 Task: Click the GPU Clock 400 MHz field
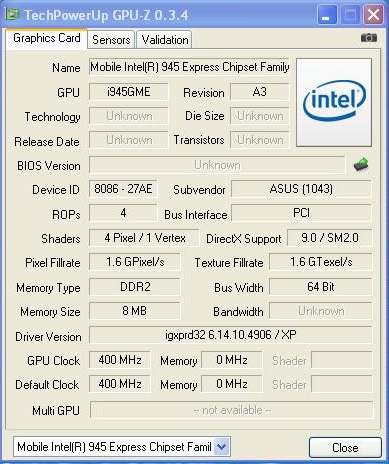[x=119, y=360]
